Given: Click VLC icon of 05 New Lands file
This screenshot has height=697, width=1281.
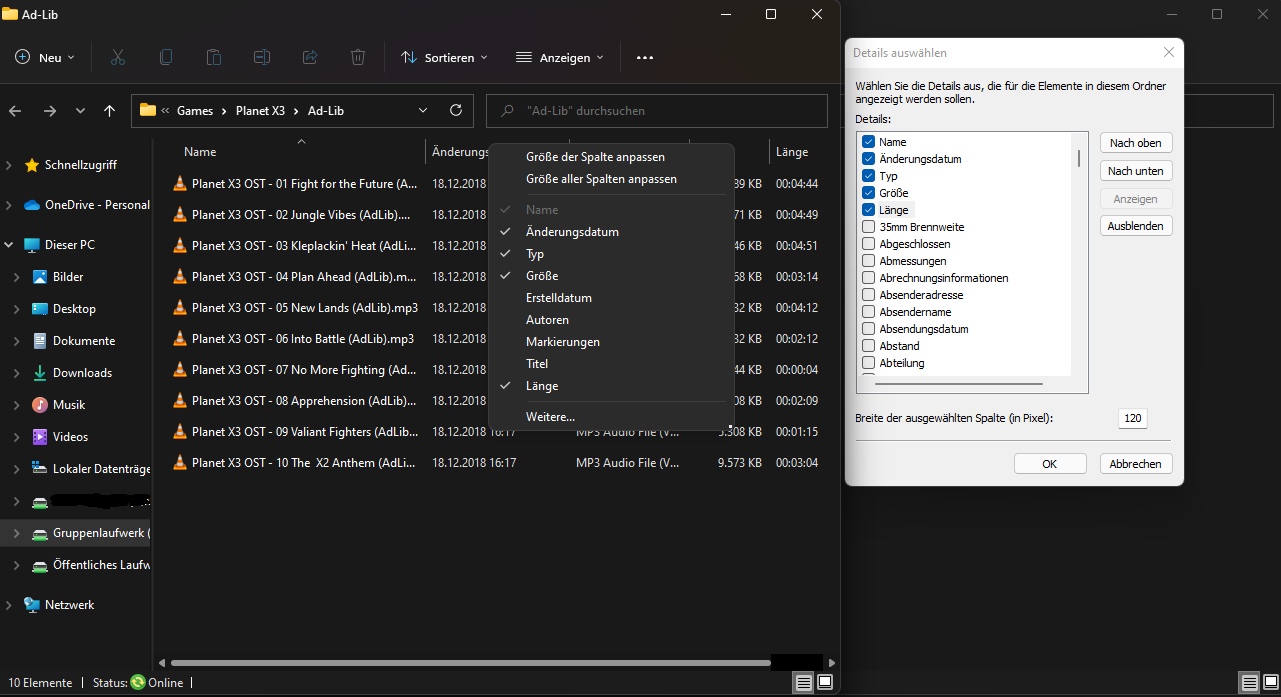Looking at the screenshot, I should point(179,308).
